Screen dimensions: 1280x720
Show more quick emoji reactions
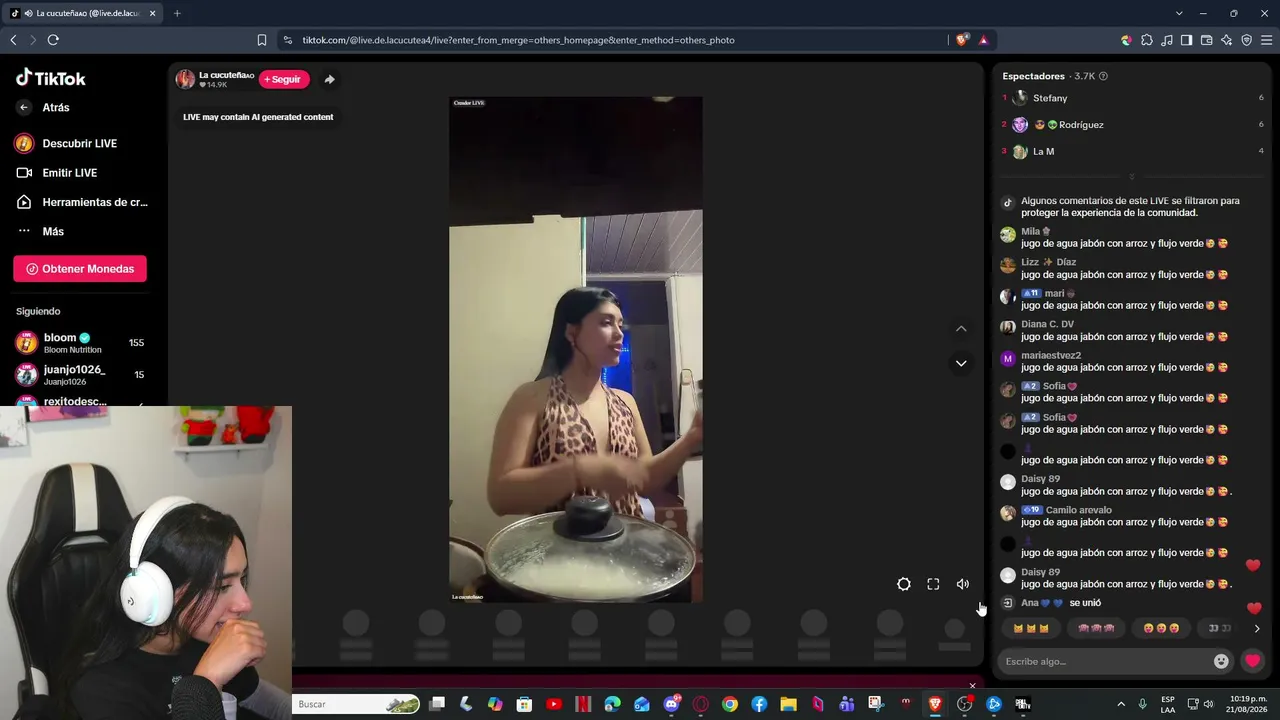click(1257, 629)
